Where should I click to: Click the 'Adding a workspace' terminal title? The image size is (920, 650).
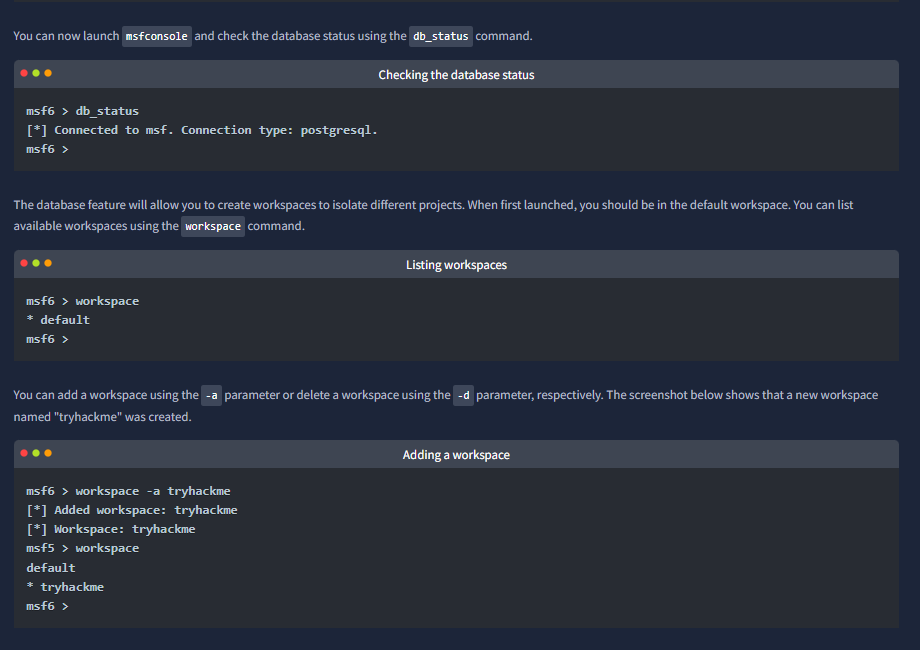(456, 455)
